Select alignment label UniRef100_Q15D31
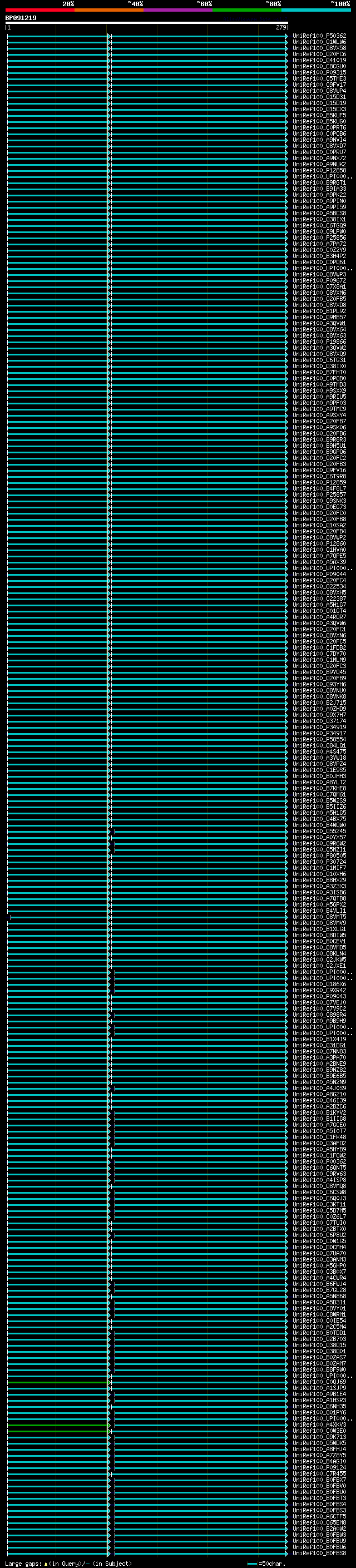This screenshot has width=356, height=1568. (x=319, y=97)
